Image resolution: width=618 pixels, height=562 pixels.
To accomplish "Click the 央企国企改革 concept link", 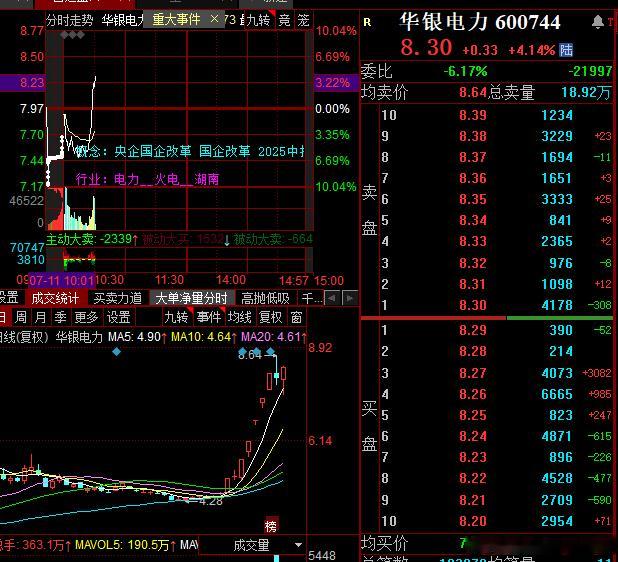I will click(x=153, y=151).
